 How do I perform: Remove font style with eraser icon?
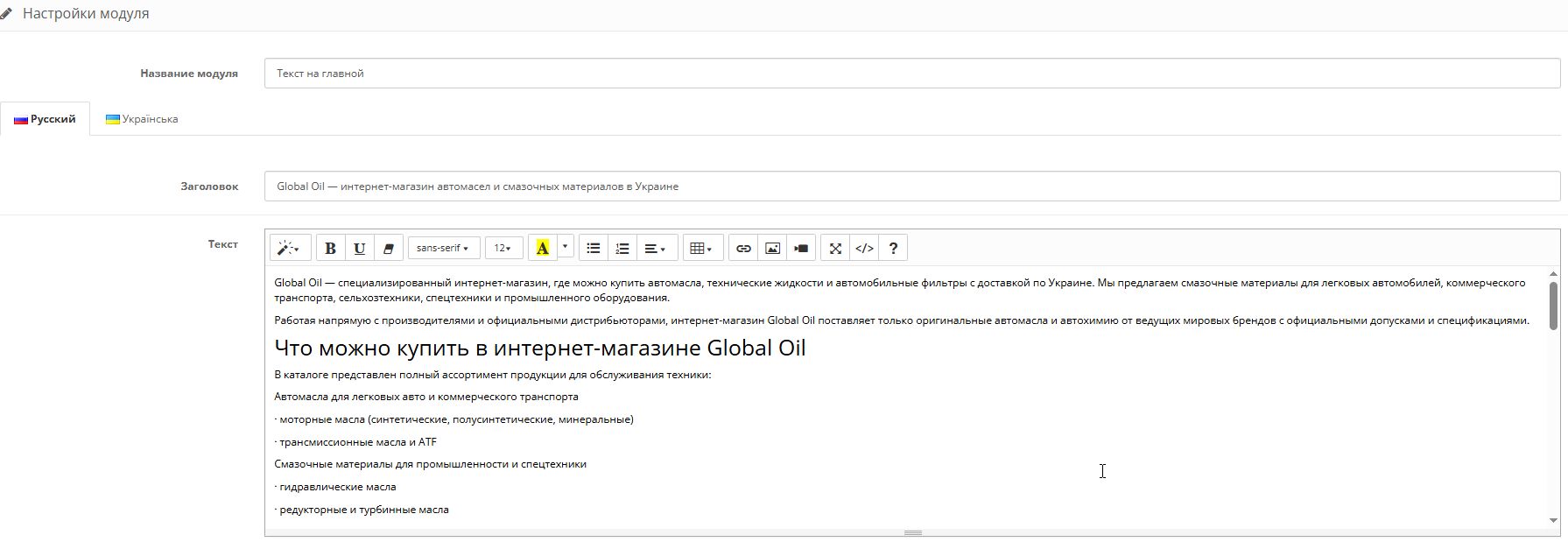point(388,248)
